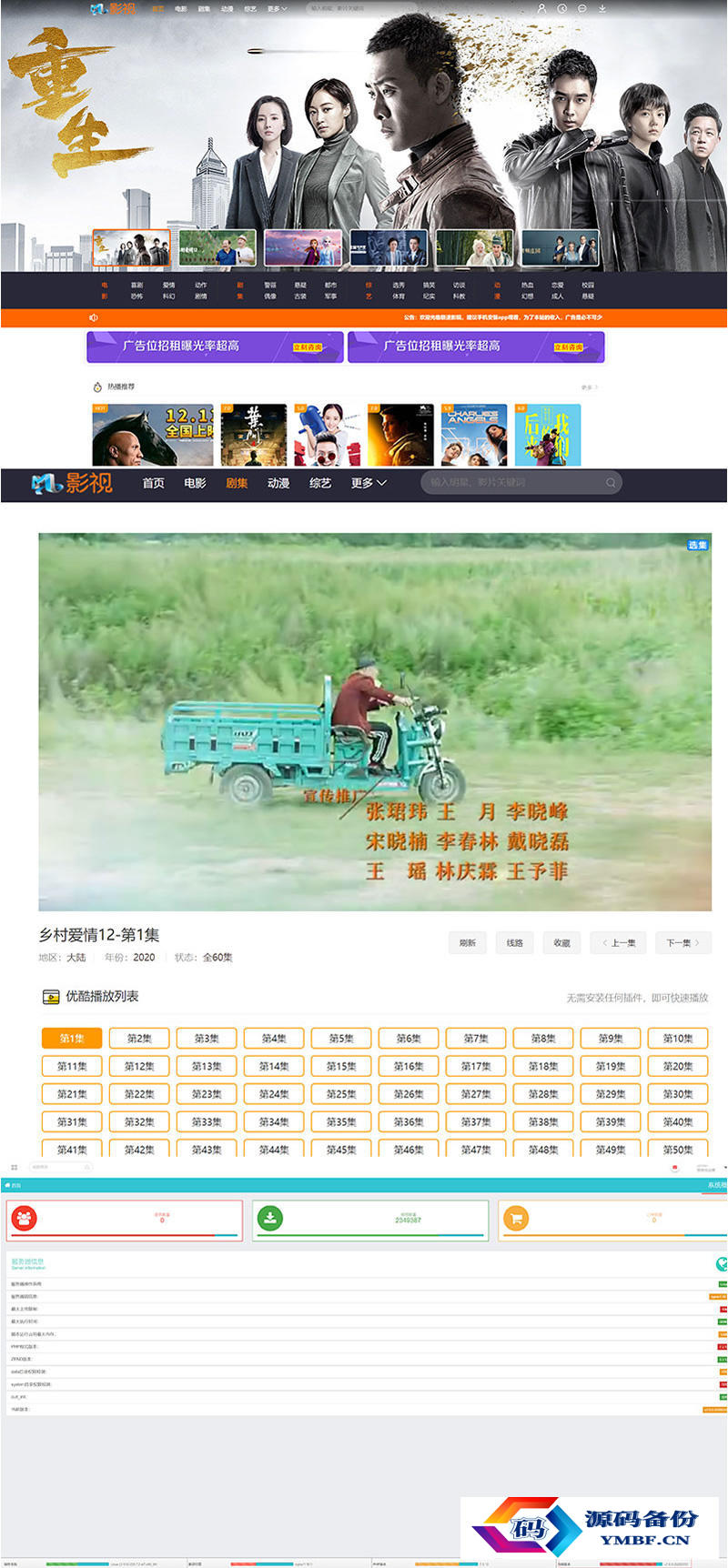
Task: Select the Frozen carousel thumbnail
Action: coord(303,247)
